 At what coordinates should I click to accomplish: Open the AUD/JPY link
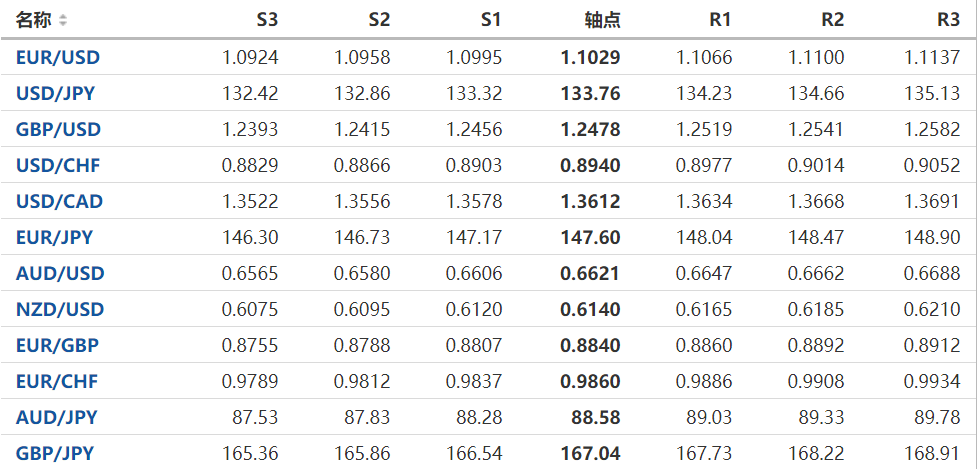point(56,417)
